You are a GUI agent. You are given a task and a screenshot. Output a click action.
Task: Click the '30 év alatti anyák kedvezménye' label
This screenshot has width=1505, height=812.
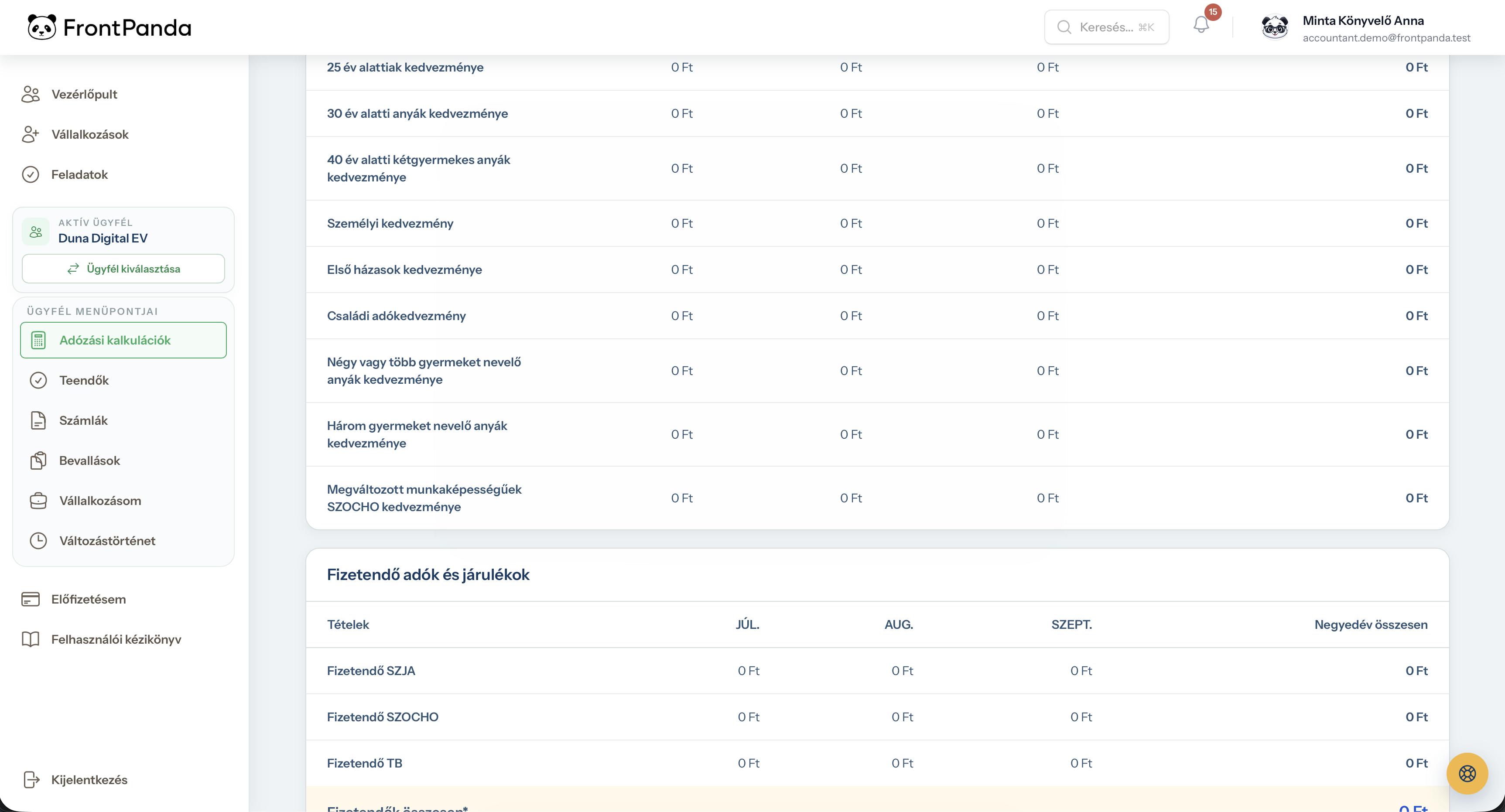click(417, 113)
